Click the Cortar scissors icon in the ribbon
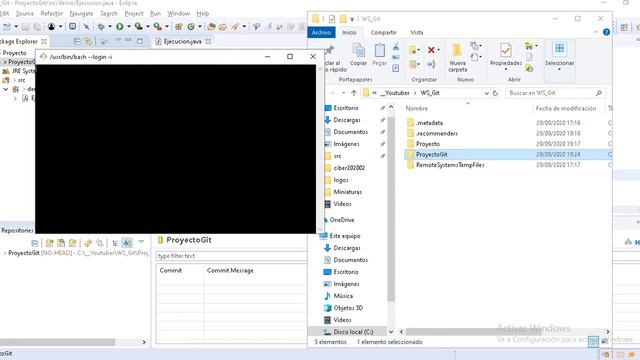The height and width of the screenshot is (360, 640). click(x=396, y=47)
